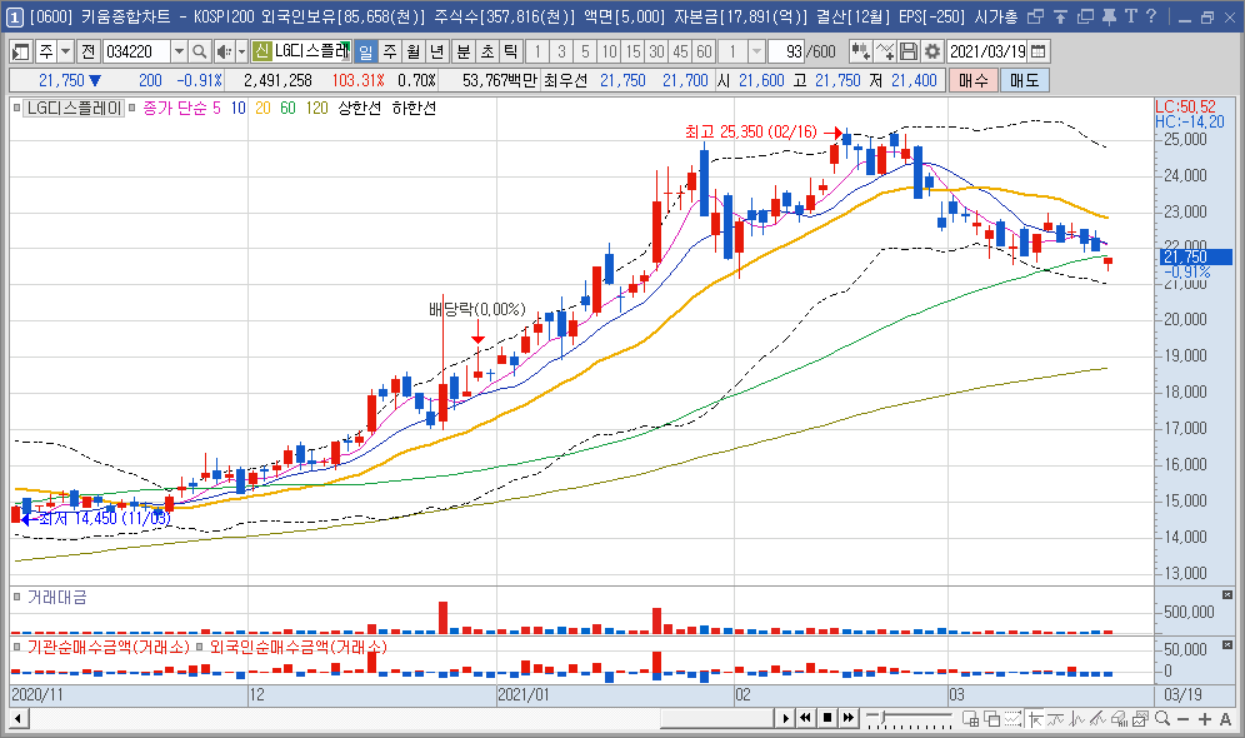The height and width of the screenshot is (738, 1245).
Task: Click the 배당락(0.00%) chart annotation
Action: coord(477,310)
